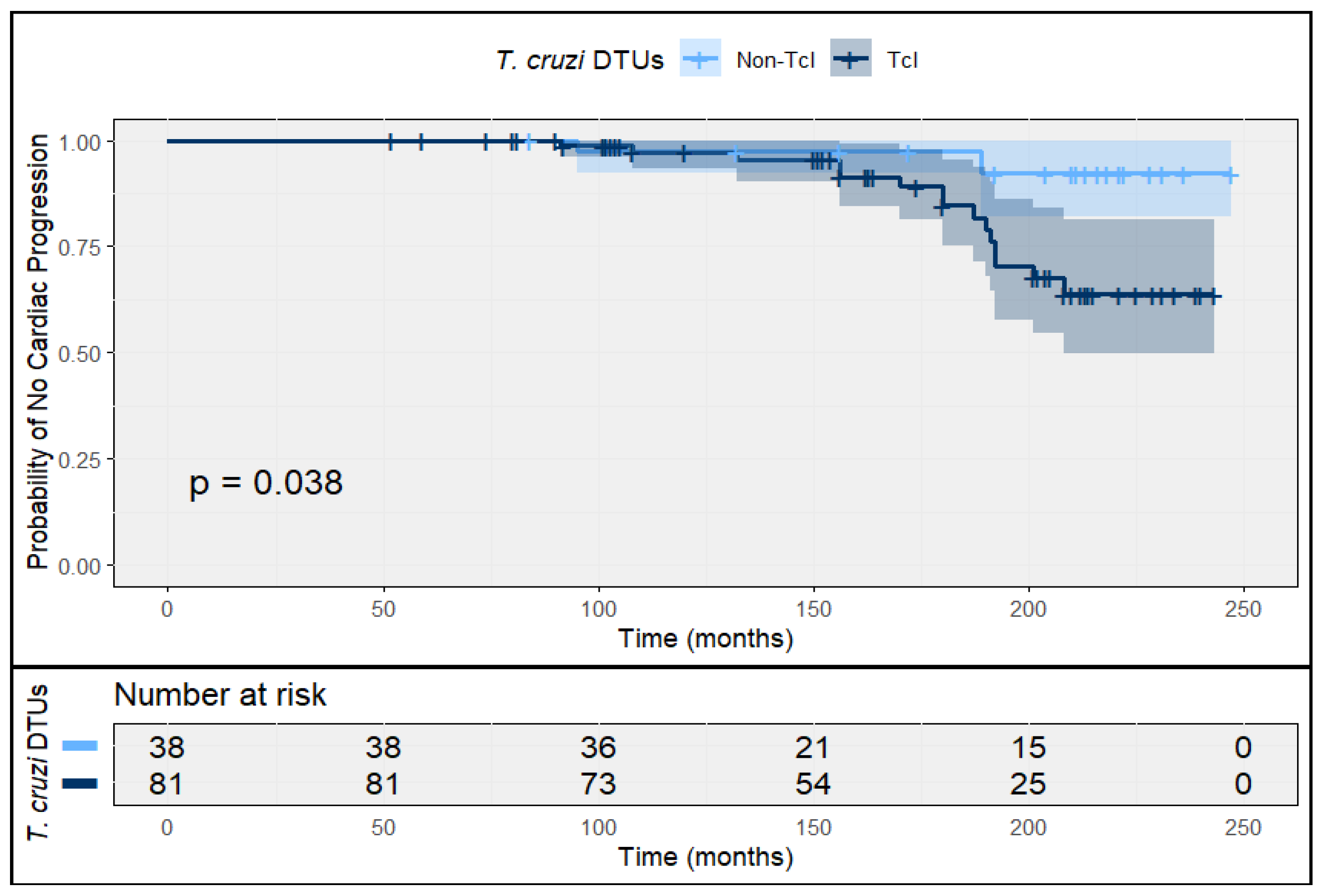Image resolution: width=1323 pixels, height=896 pixels.
Task: Select the value 25 in the risk table
Action: [x=1028, y=784]
